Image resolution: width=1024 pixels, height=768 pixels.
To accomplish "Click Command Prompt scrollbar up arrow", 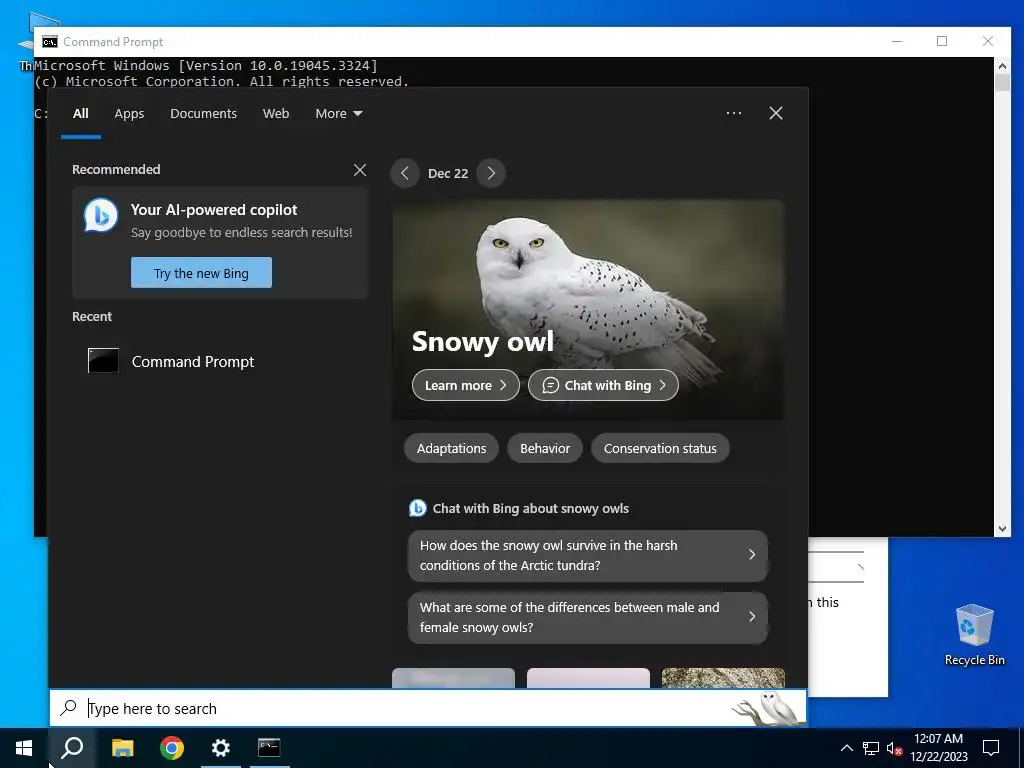I will click(1002, 65).
